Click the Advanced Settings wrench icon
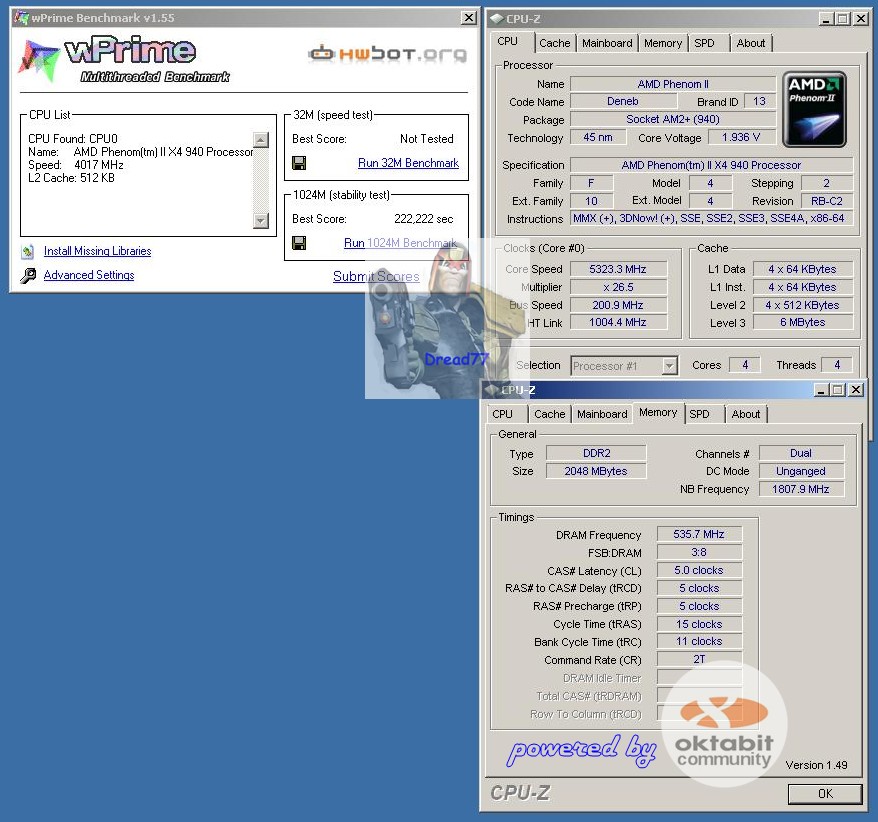 [x=28, y=275]
